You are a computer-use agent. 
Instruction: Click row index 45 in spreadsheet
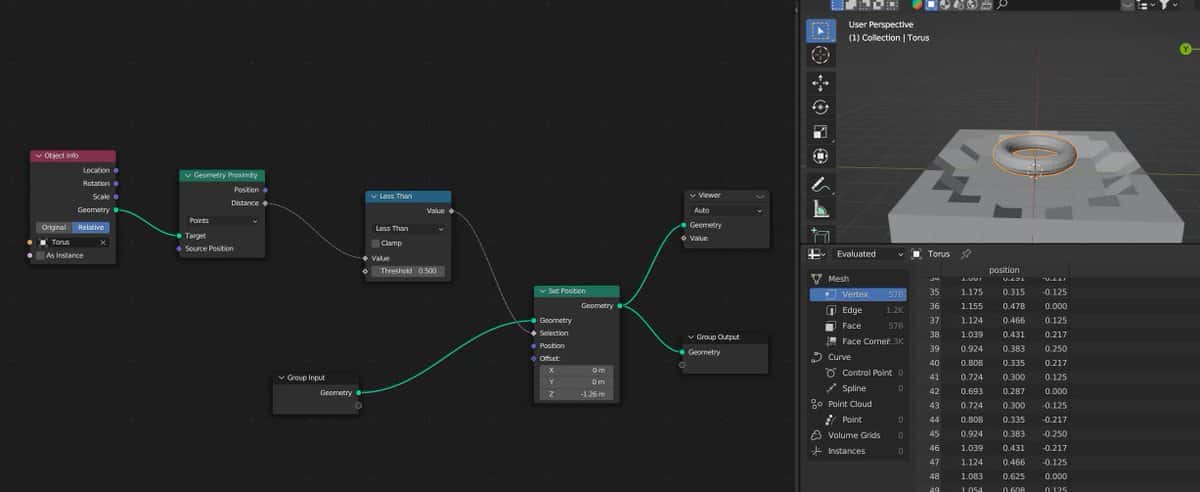(934, 434)
